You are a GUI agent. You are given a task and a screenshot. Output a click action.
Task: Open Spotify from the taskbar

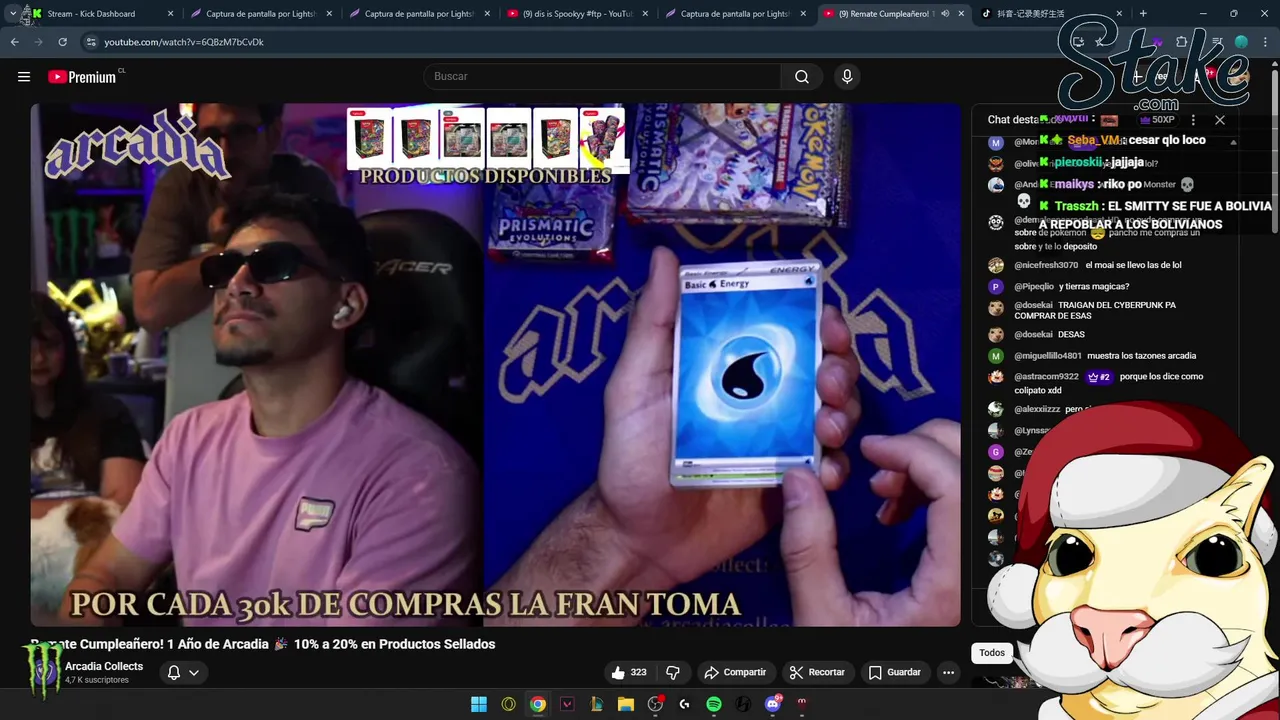coord(714,704)
